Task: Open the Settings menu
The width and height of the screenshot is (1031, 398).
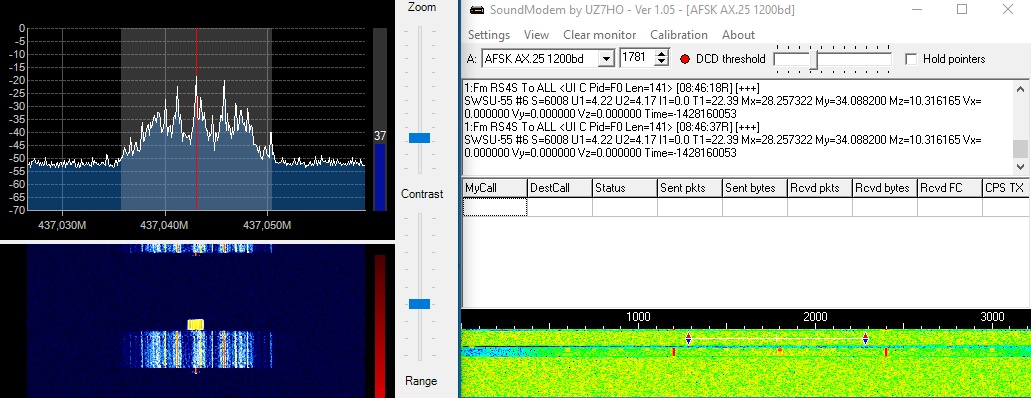Action: pos(489,35)
